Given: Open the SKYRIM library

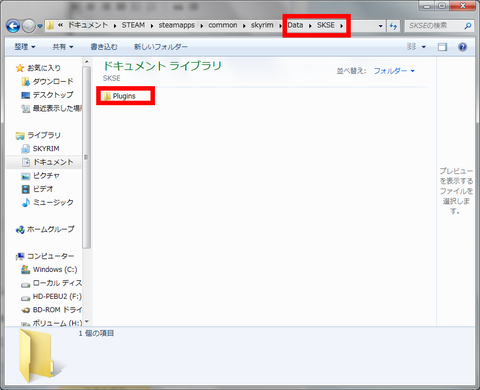Looking at the screenshot, I should (x=46, y=149).
